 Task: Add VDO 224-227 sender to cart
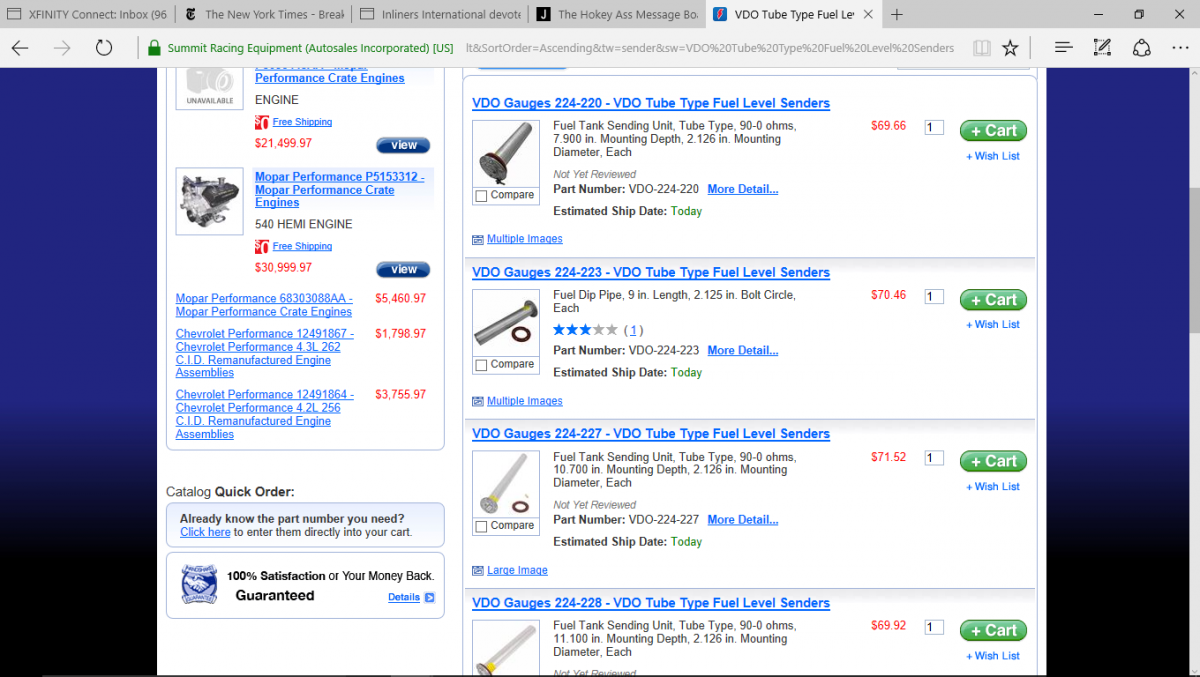pos(993,461)
